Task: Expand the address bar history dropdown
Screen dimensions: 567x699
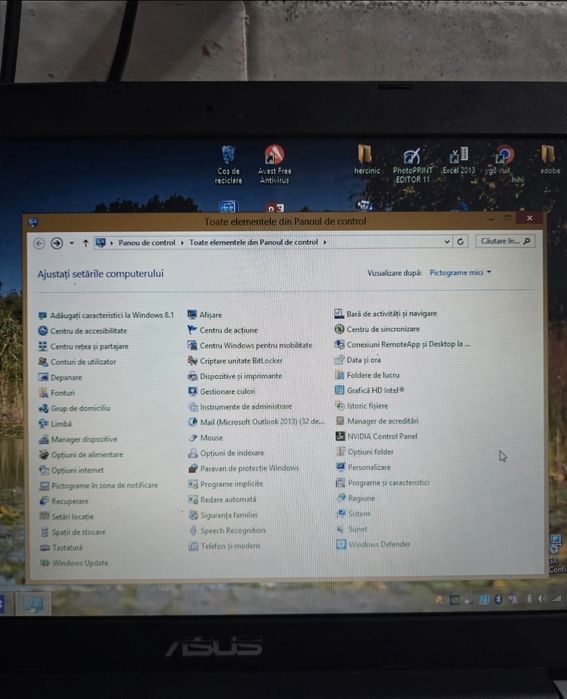Action: tap(447, 242)
